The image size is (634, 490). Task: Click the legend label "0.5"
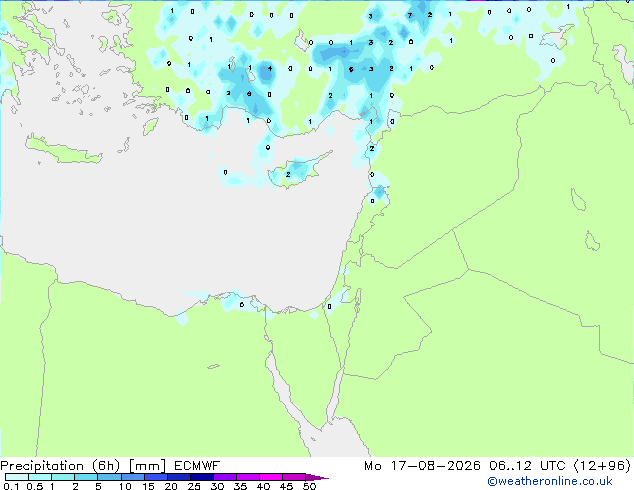click(x=35, y=486)
